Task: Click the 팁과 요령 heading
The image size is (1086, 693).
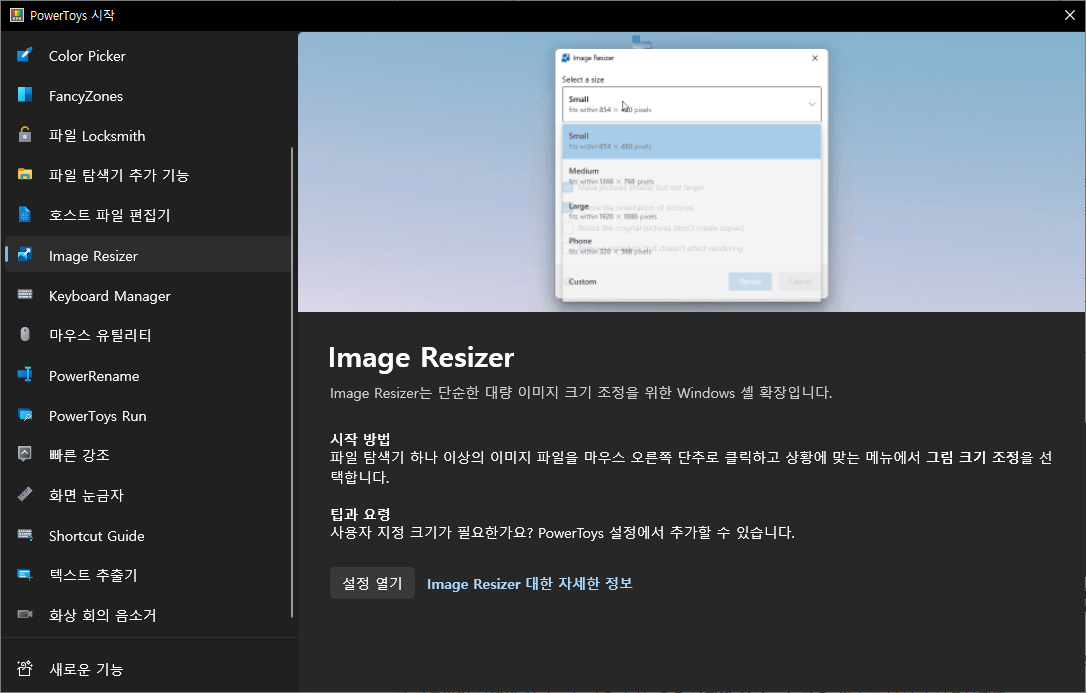Action: (360, 514)
